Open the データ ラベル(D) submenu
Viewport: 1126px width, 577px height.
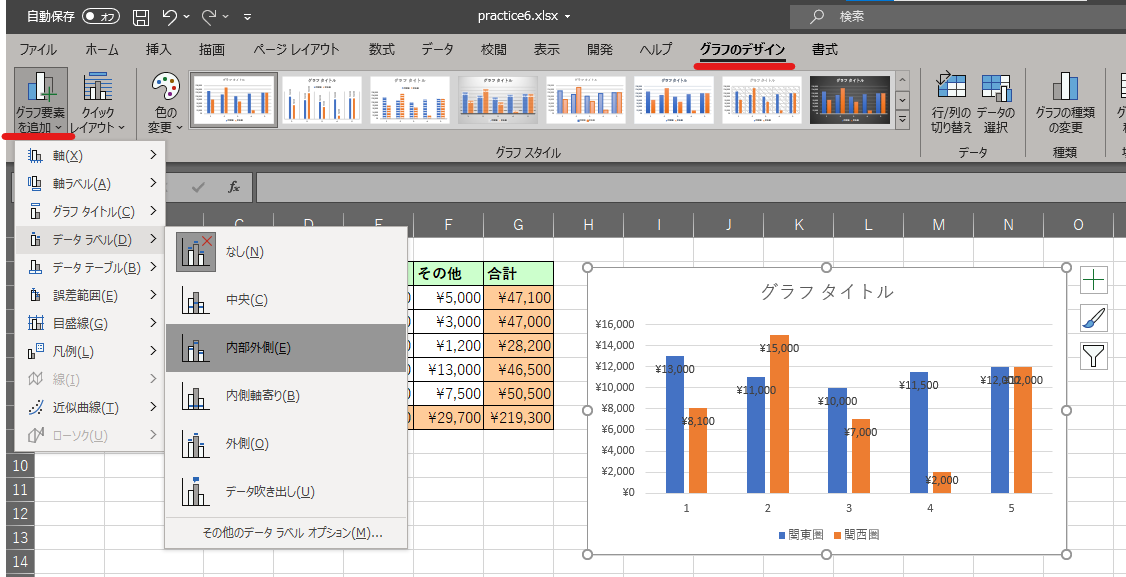tap(90, 239)
